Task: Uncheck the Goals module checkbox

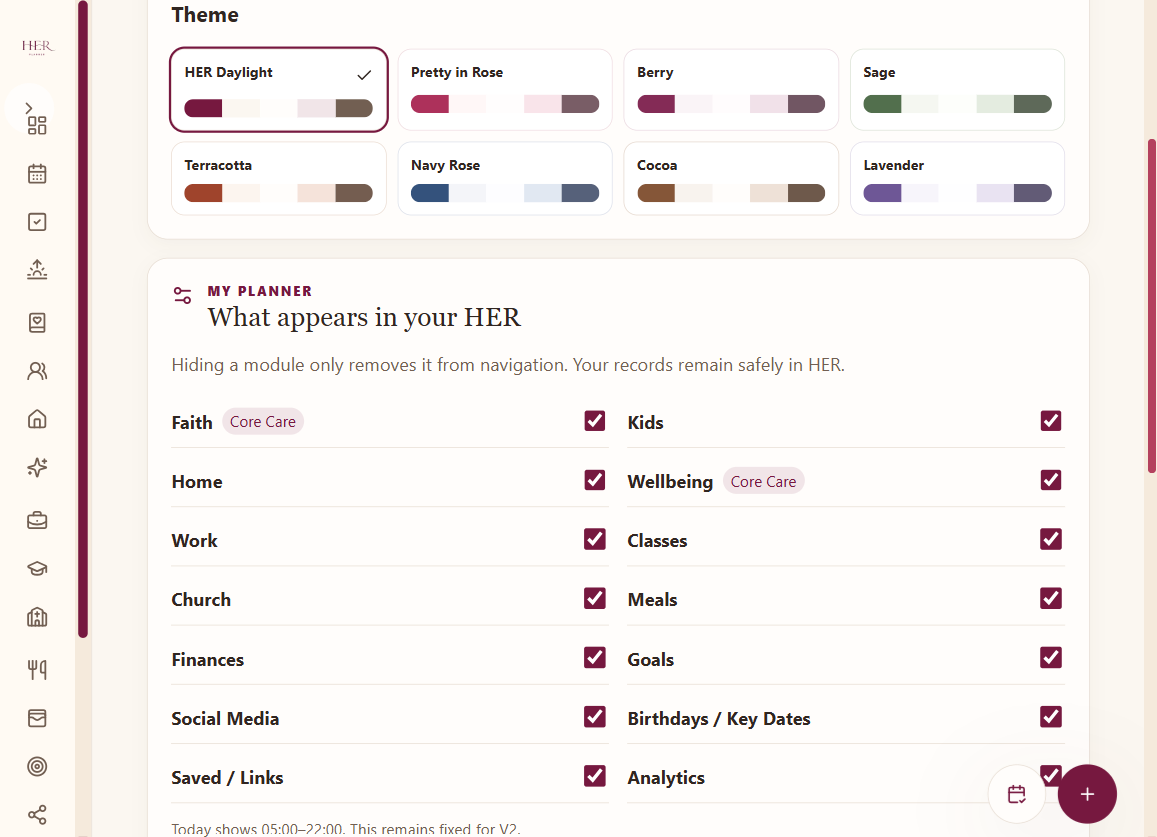Action: point(1051,657)
